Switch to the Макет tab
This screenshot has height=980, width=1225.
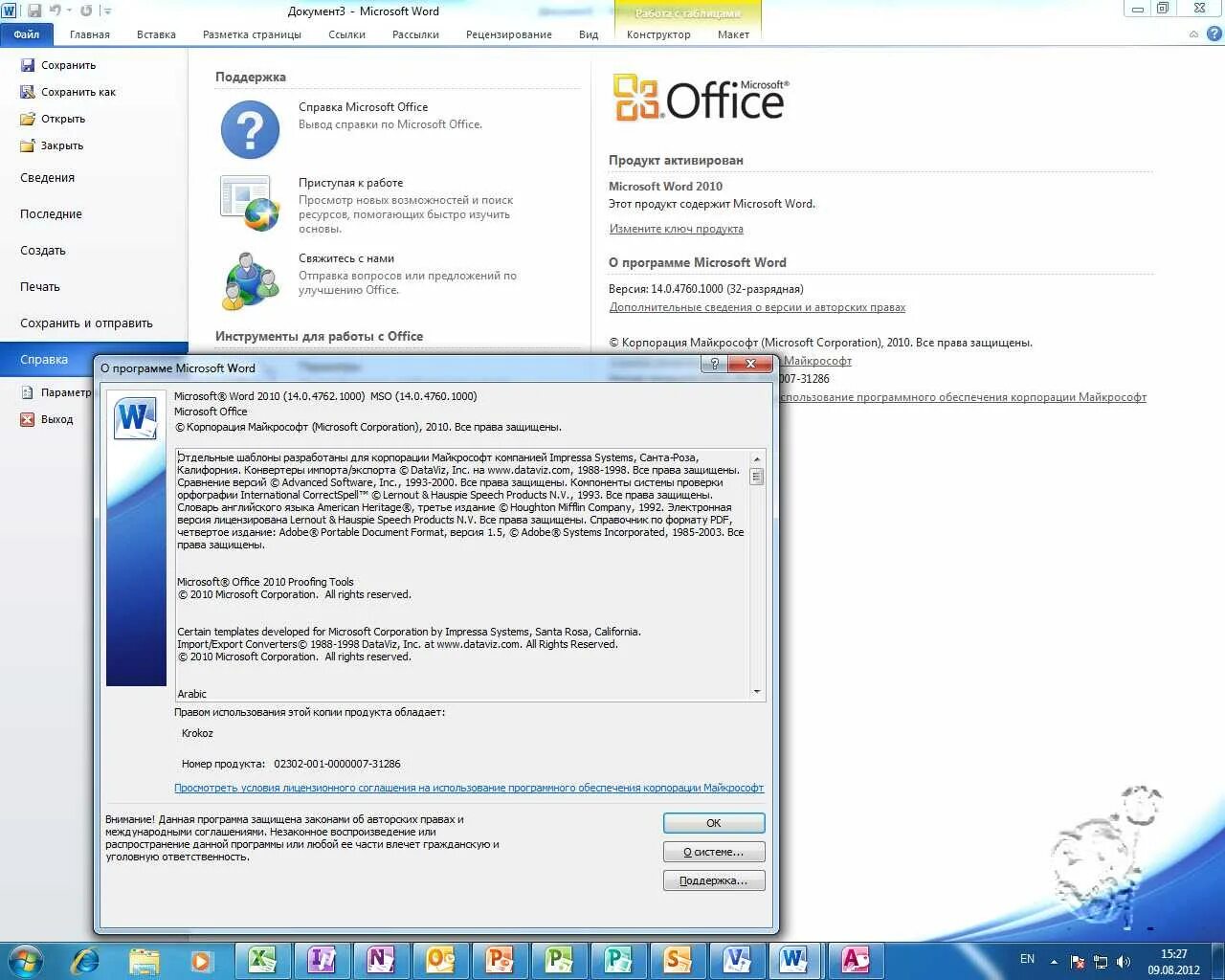pyautogui.click(x=733, y=34)
